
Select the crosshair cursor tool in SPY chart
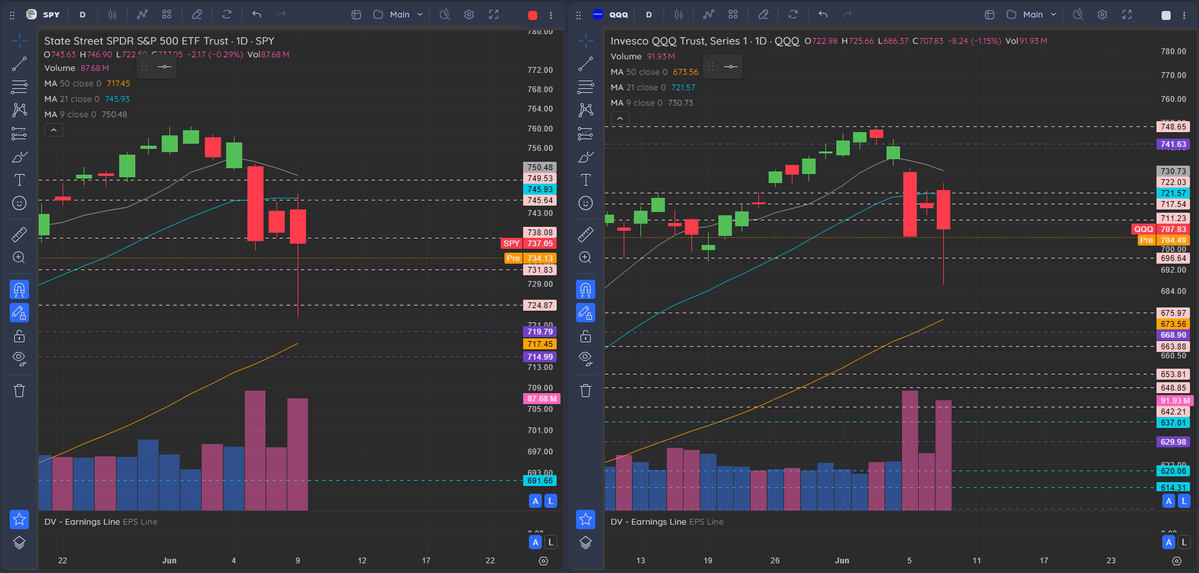(19, 41)
